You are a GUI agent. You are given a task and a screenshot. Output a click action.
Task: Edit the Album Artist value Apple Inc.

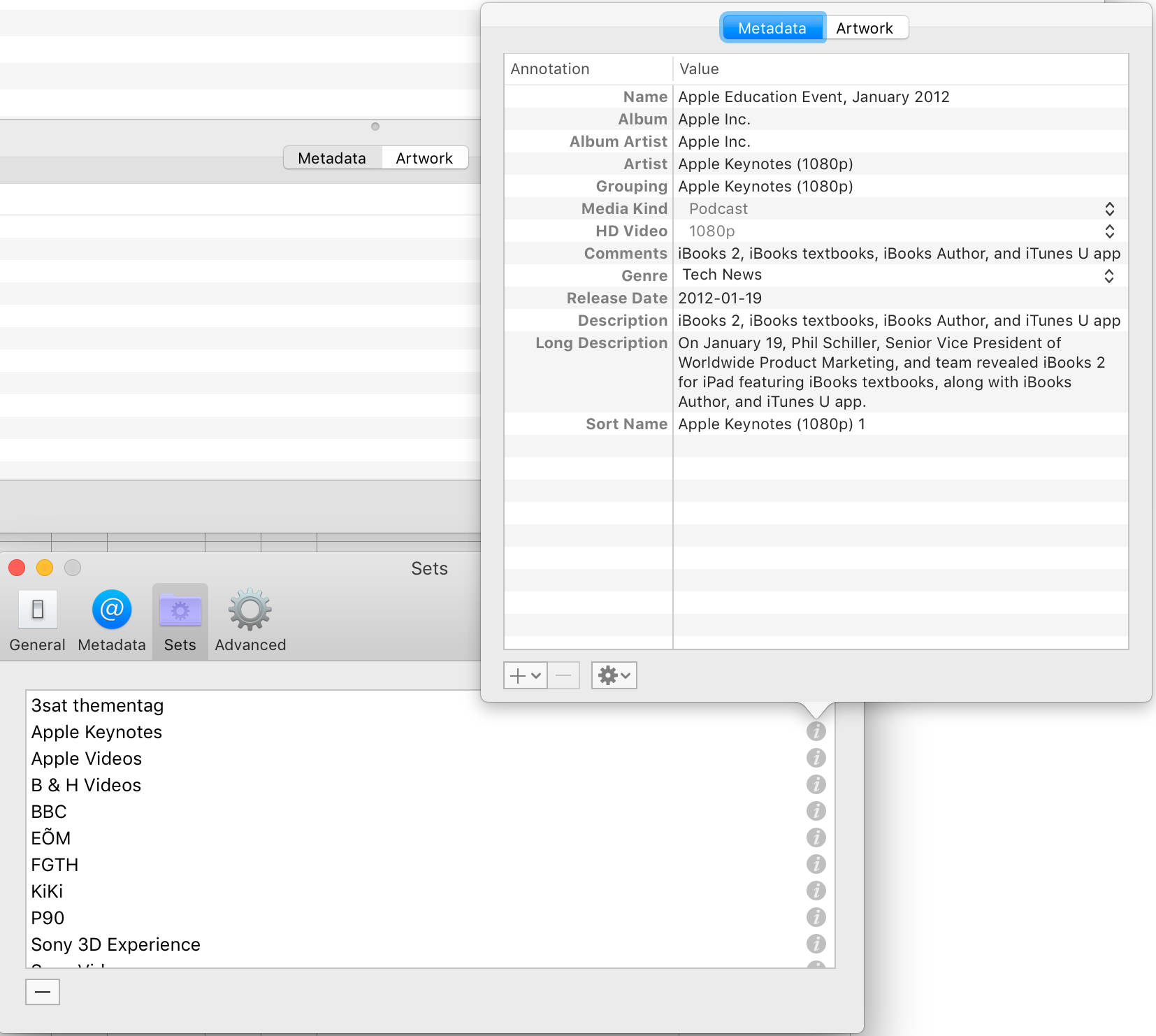900,141
